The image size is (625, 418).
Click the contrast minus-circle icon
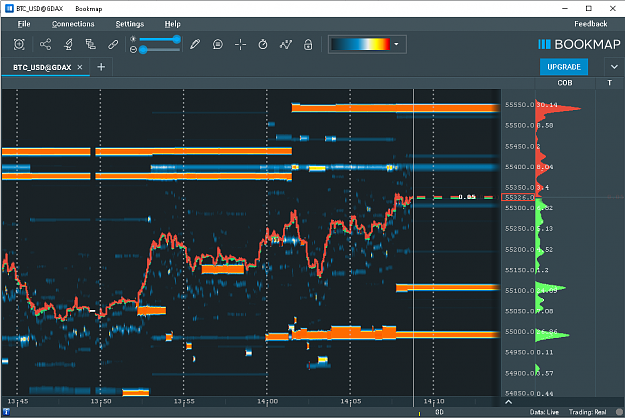(133, 49)
